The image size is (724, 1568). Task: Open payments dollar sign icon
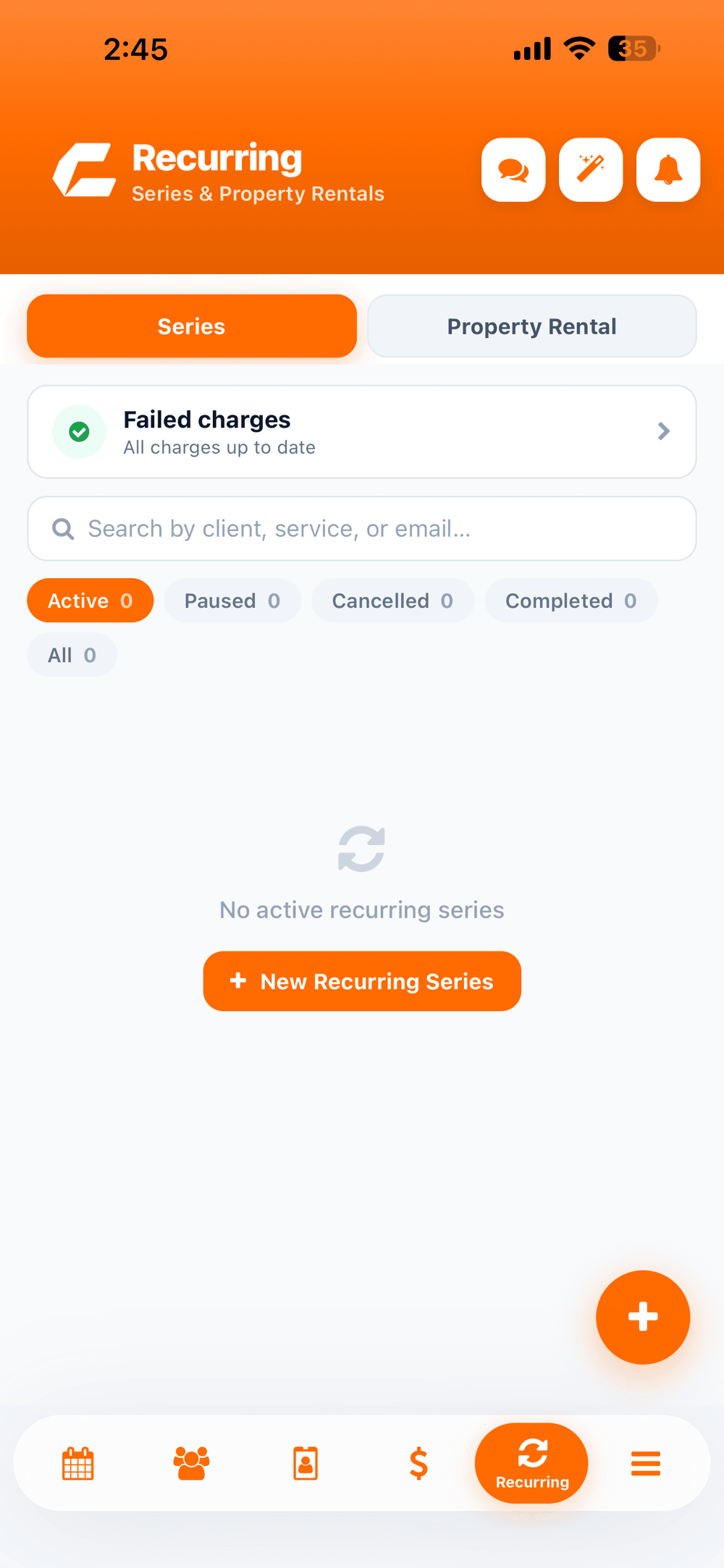pos(418,1463)
